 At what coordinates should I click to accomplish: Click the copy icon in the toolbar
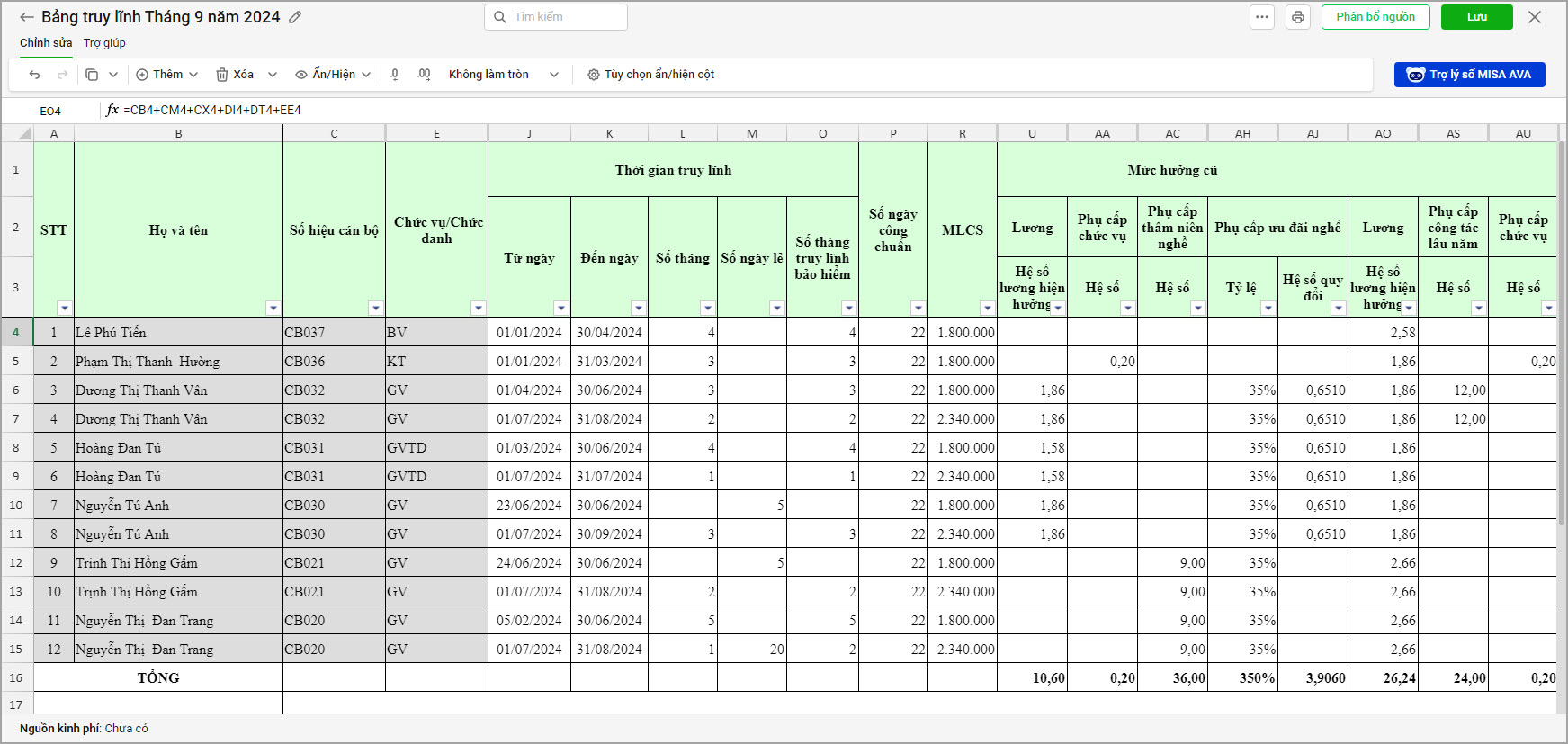[x=92, y=75]
